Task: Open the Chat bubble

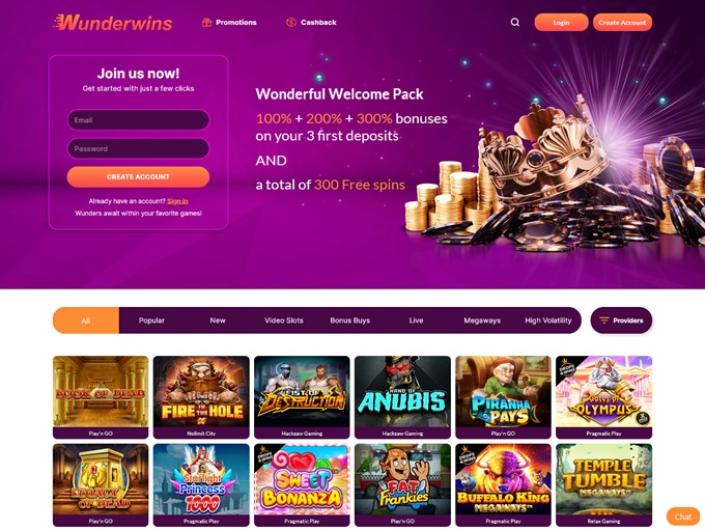Action: [x=683, y=517]
